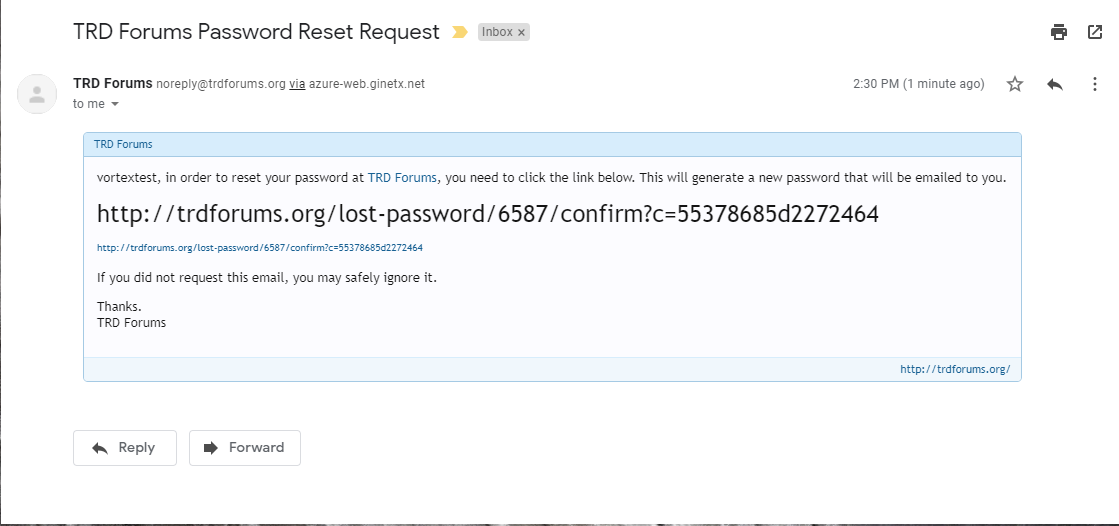Print this email with the printer icon
This screenshot has height=526, width=1119.
click(x=1058, y=32)
